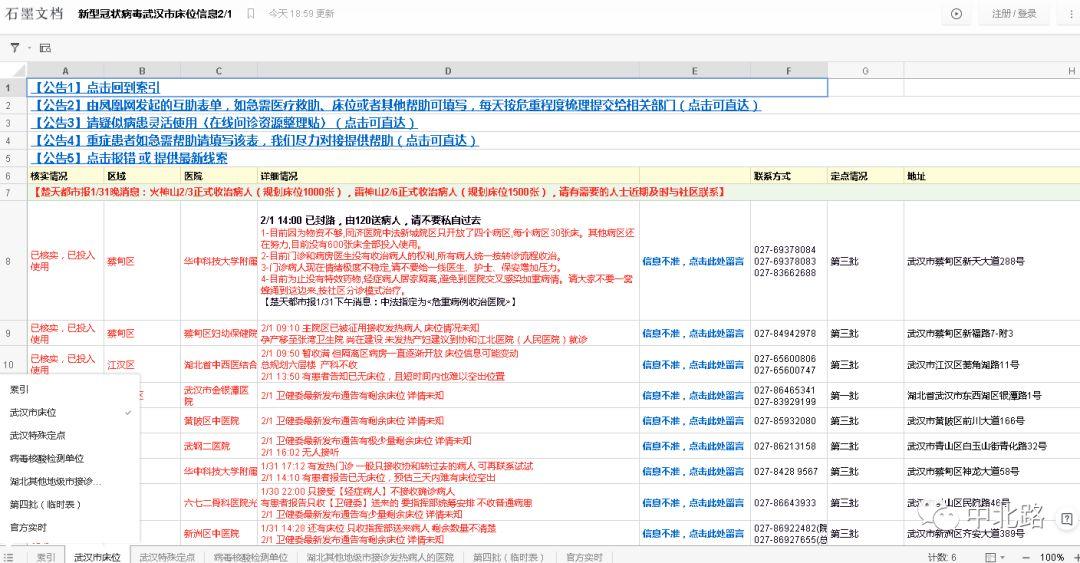Switch to 武汉特殊定点 bottom tab
1080x563 pixels.
(167, 557)
